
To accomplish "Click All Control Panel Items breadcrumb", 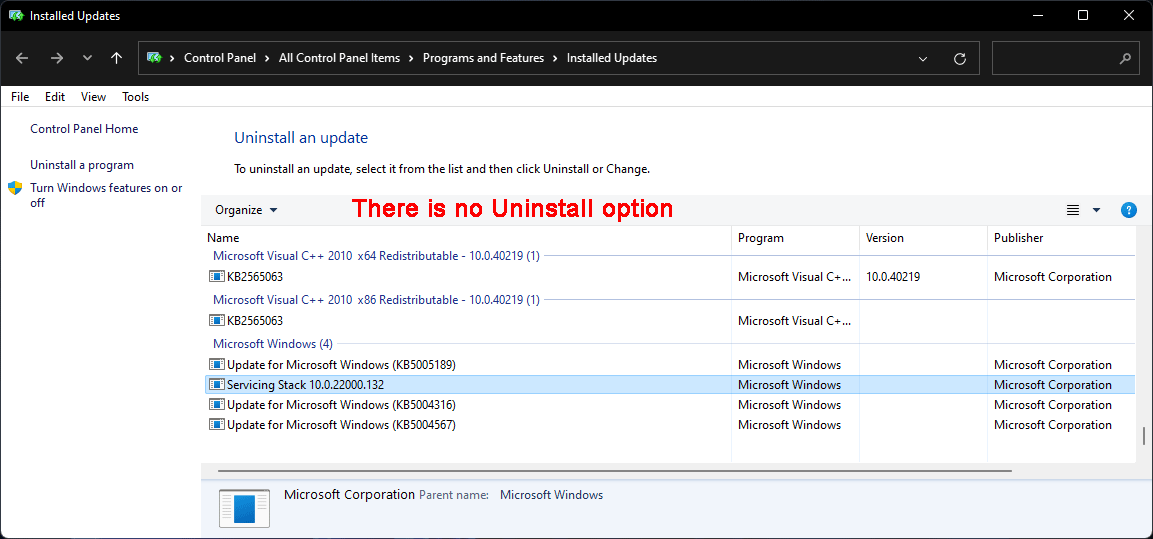I will coord(339,58).
